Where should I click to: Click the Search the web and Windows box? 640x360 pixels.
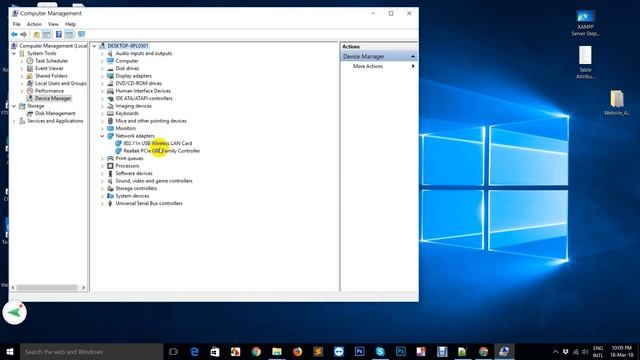[91, 351]
